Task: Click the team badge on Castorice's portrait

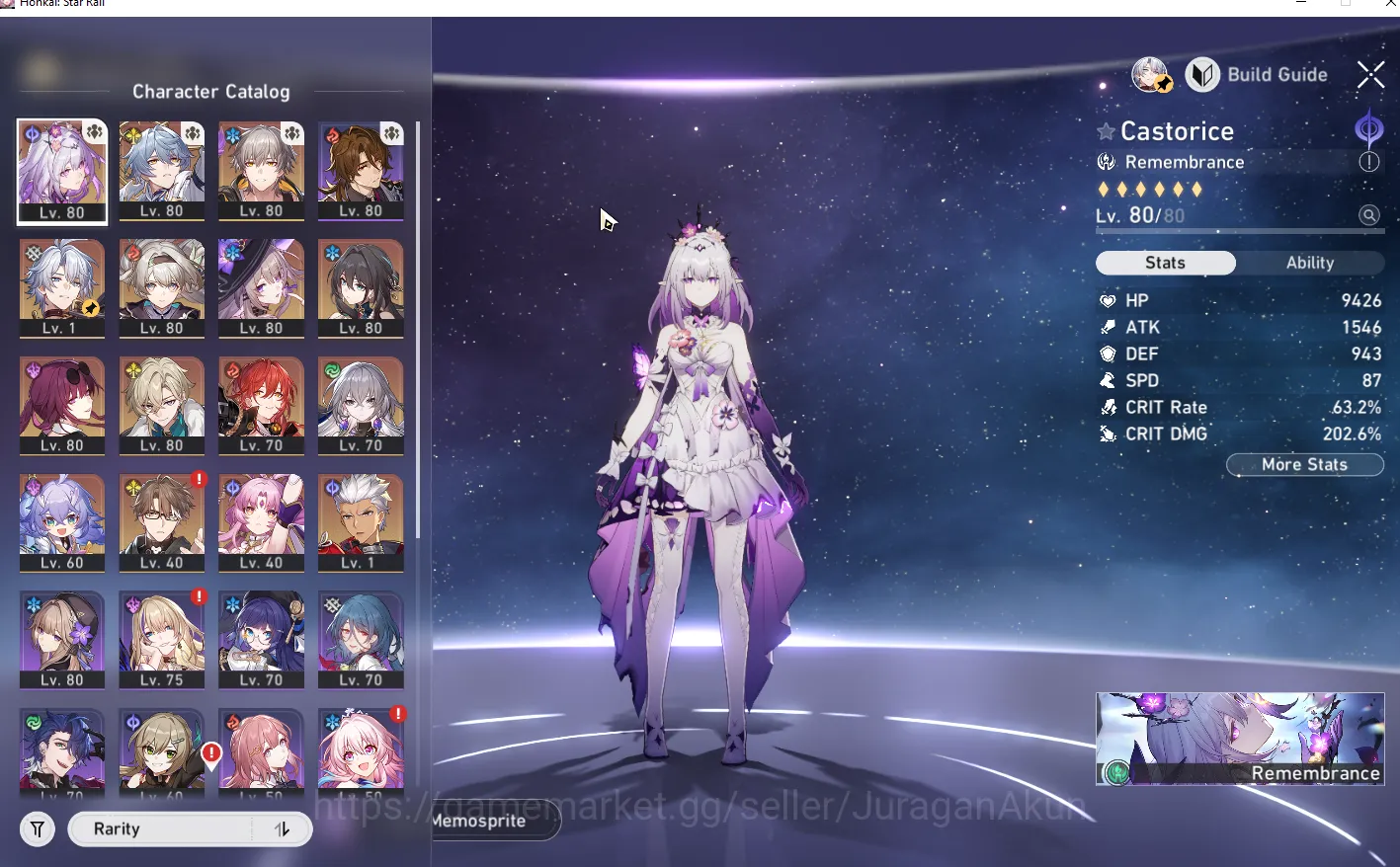Action: [x=94, y=132]
